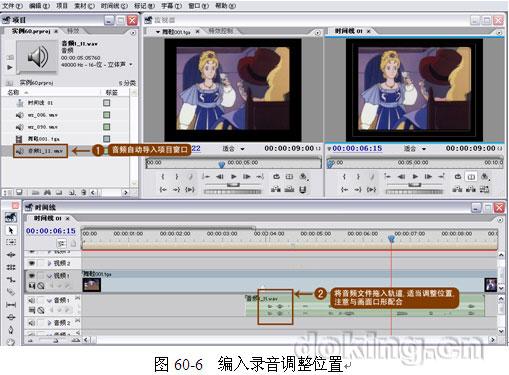This screenshot has height=375, width=509.
Task: Open project panel flyout menu
Action: 133,33
